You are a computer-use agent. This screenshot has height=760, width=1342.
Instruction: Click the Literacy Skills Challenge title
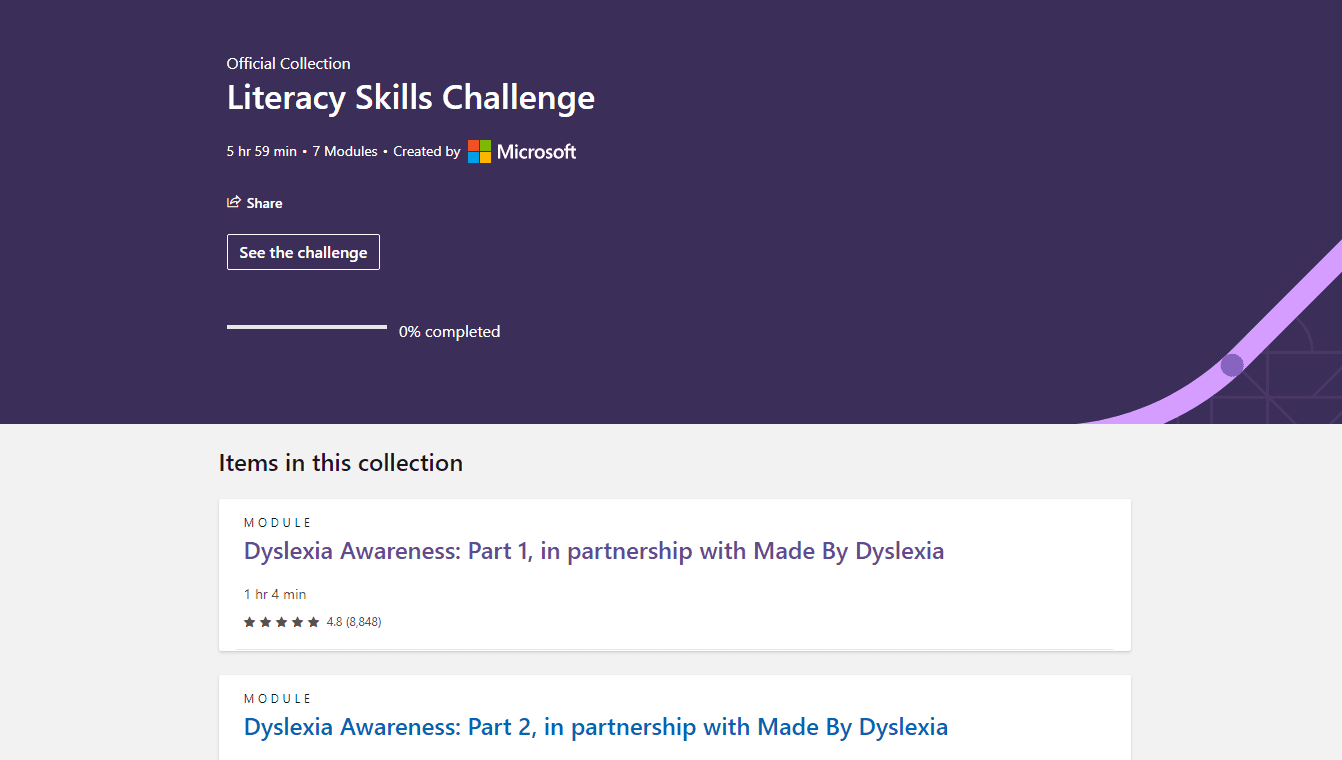411,98
